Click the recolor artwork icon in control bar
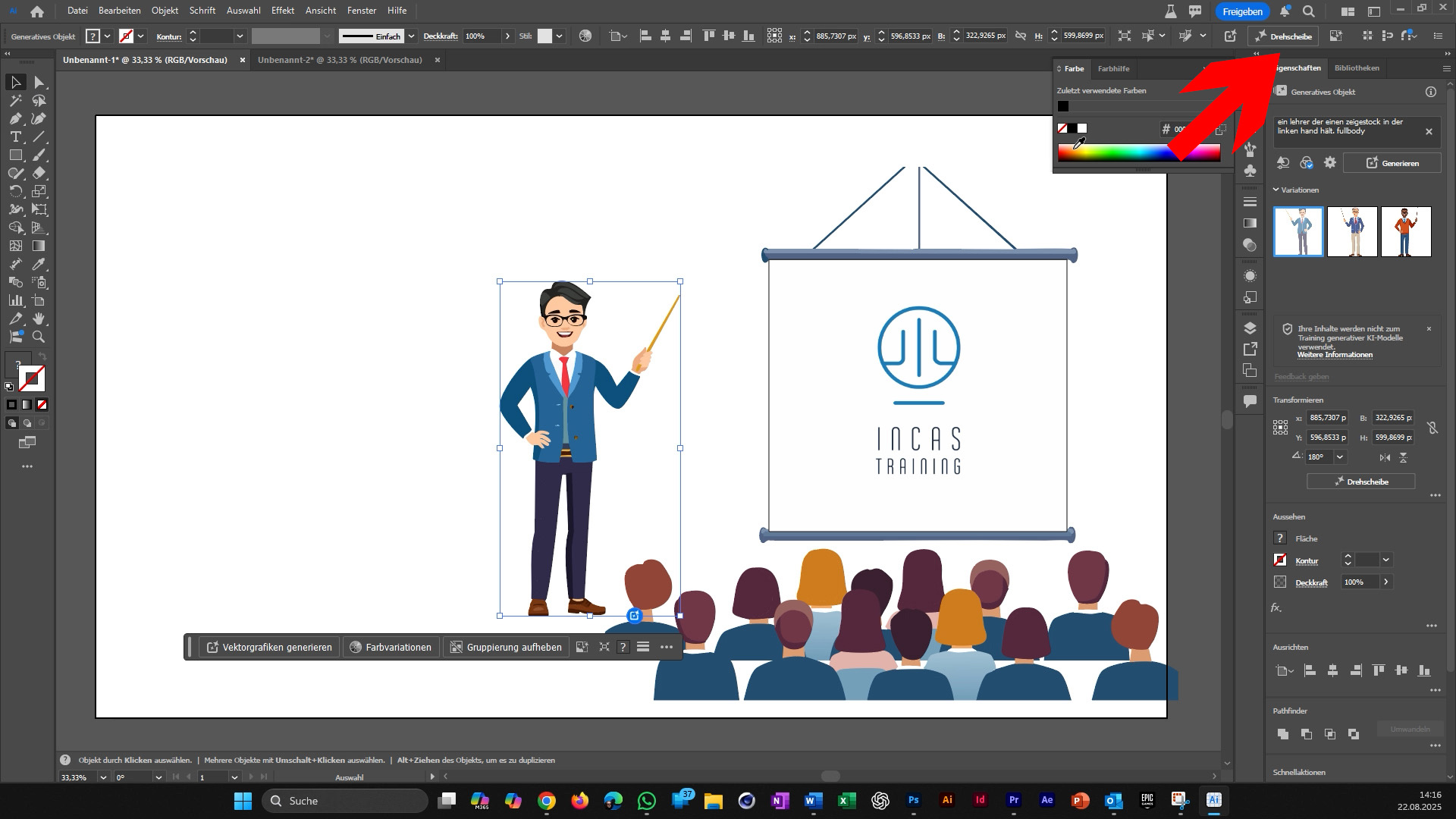Viewport: 1456px width, 819px height. 585,36
